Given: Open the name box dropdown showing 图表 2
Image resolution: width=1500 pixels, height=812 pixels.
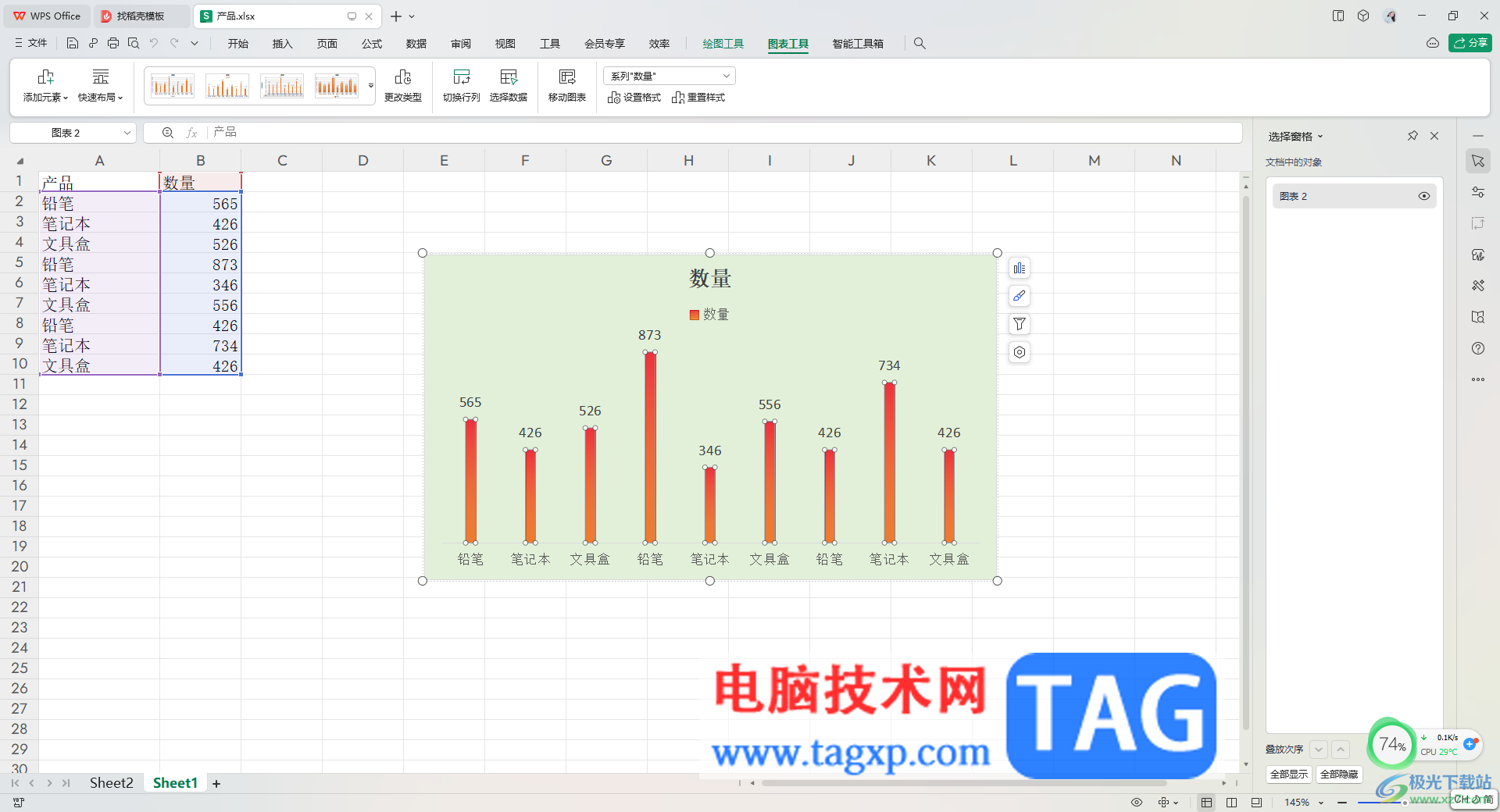Looking at the screenshot, I should point(127,133).
